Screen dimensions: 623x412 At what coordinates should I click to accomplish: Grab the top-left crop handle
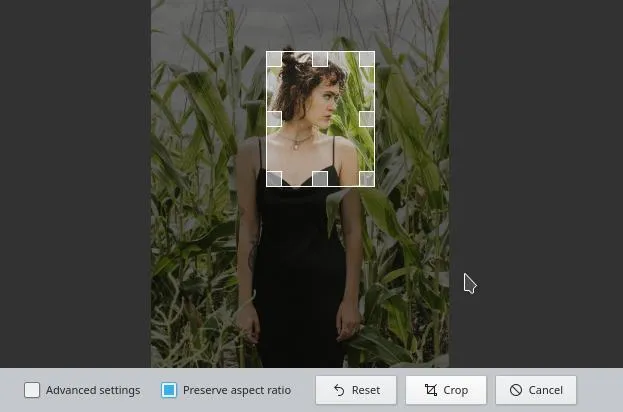(274, 59)
